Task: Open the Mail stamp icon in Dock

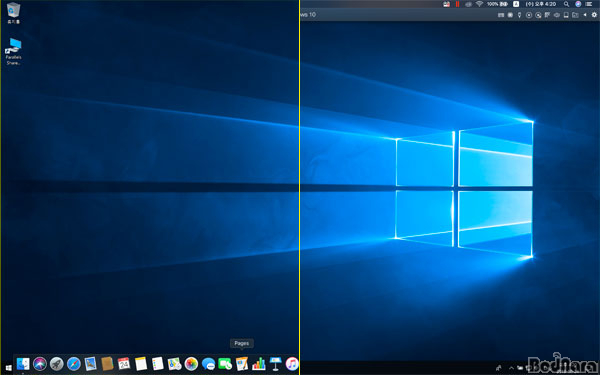Action: coord(90,364)
